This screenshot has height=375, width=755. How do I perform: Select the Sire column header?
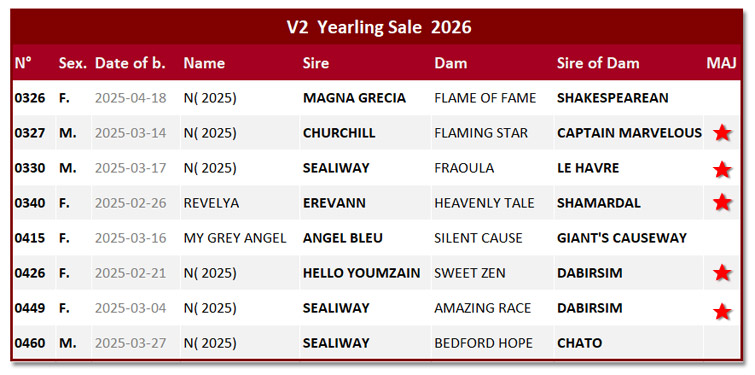[x=316, y=63]
